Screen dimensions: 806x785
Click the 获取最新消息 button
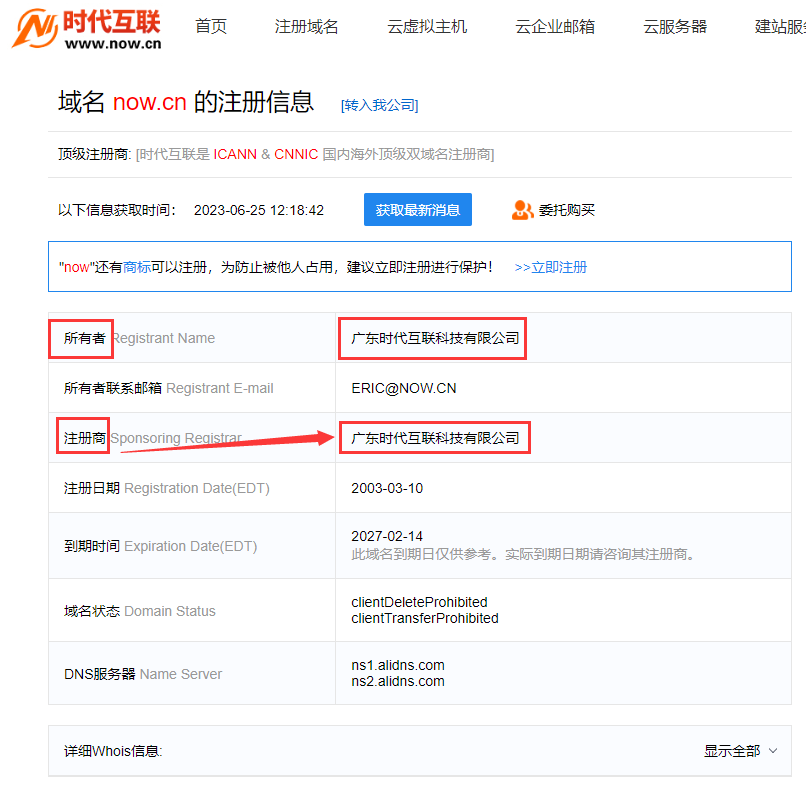(x=417, y=210)
